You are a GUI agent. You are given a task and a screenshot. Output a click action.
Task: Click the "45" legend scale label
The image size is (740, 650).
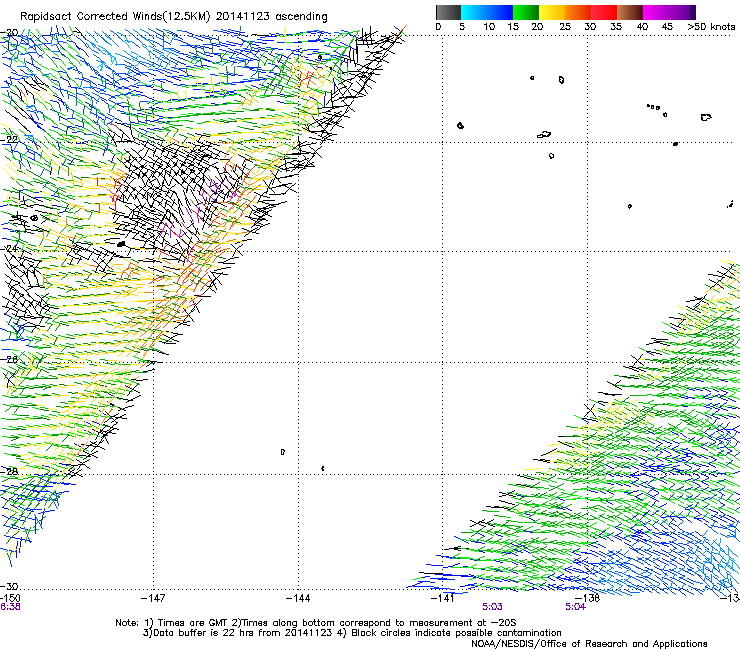click(667, 27)
